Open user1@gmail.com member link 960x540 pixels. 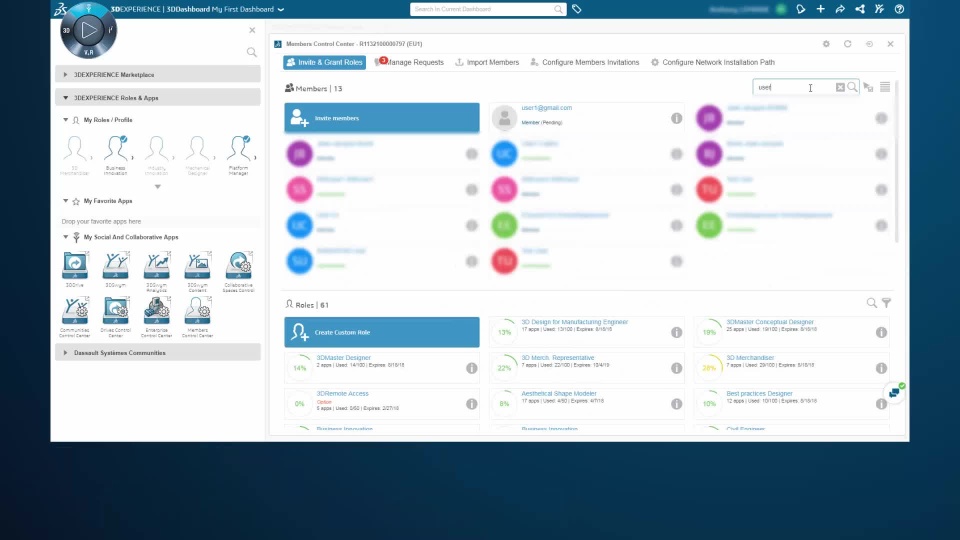click(547, 108)
